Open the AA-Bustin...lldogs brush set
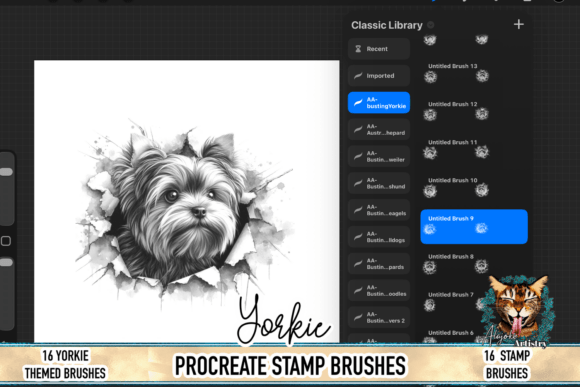 [x=379, y=237]
